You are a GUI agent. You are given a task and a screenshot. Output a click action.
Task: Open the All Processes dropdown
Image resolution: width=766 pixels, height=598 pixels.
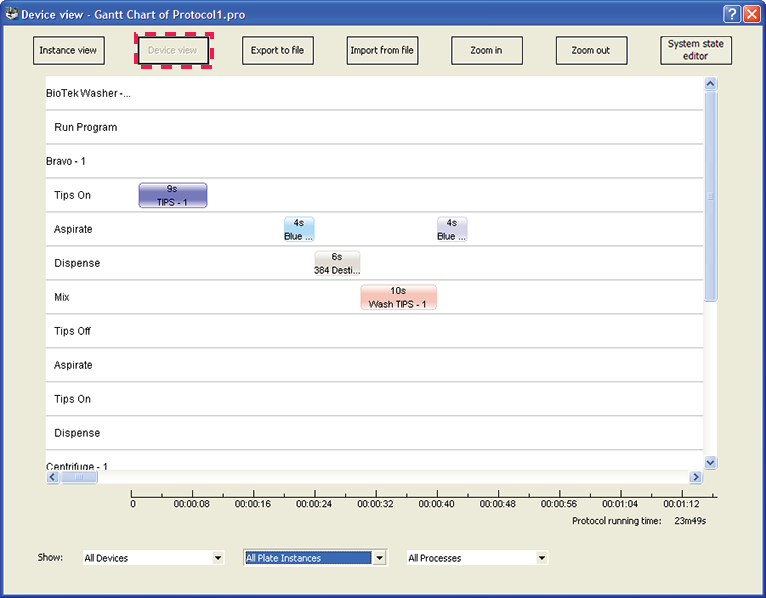pos(541,558)
